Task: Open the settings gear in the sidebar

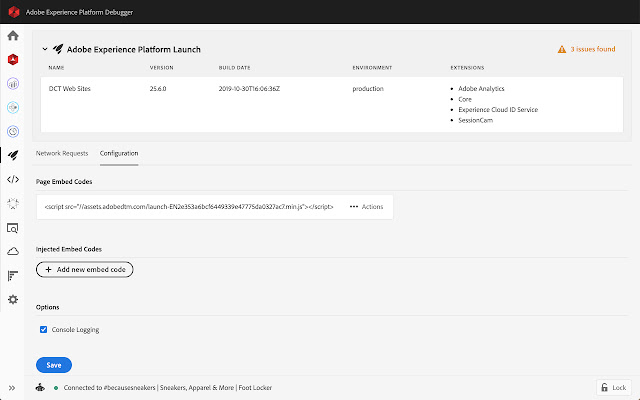Action: pyautogui.click(x=13, y=299)
